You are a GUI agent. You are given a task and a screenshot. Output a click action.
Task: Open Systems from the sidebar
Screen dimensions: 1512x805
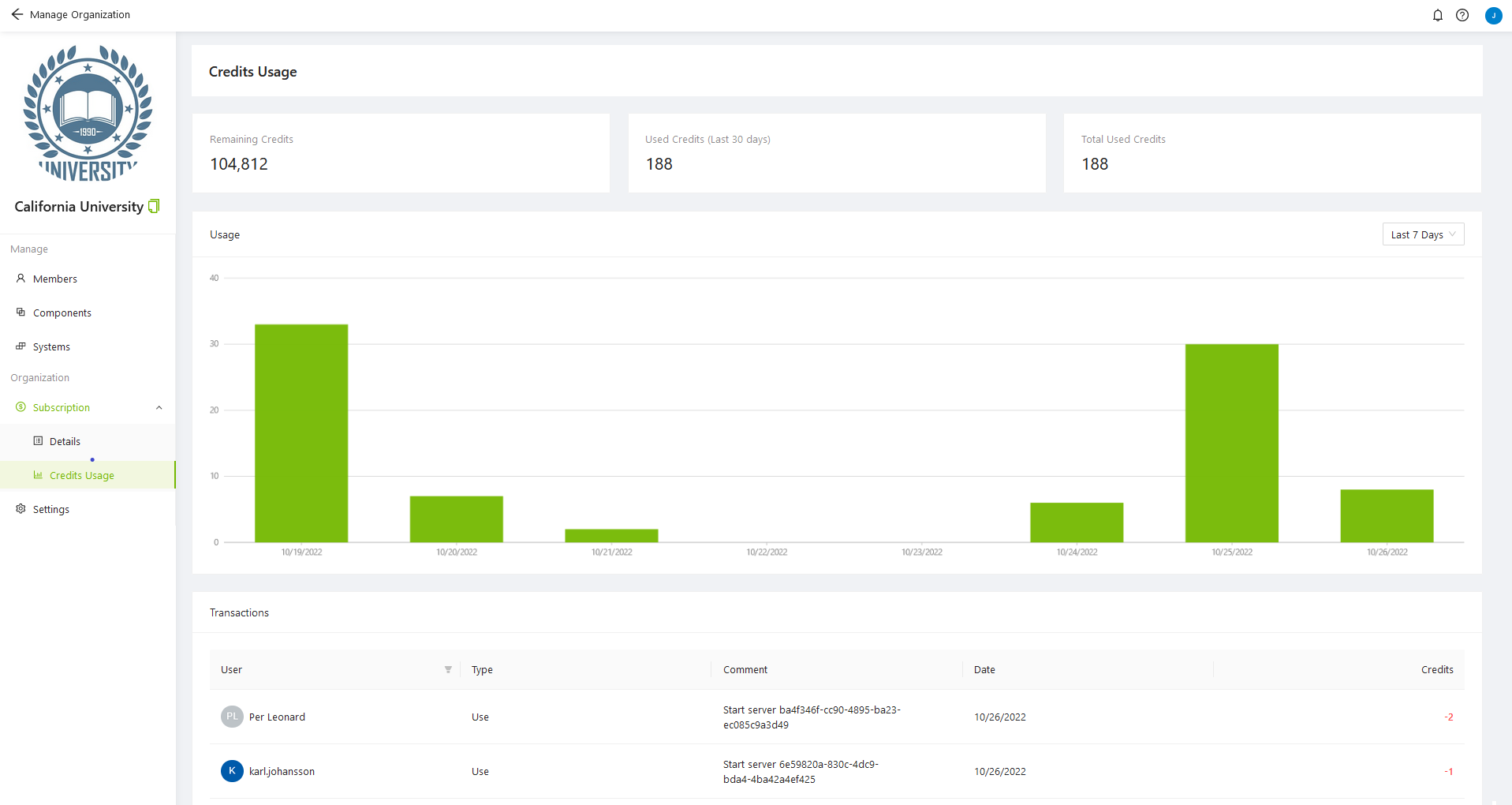click(x=51, y=346)
